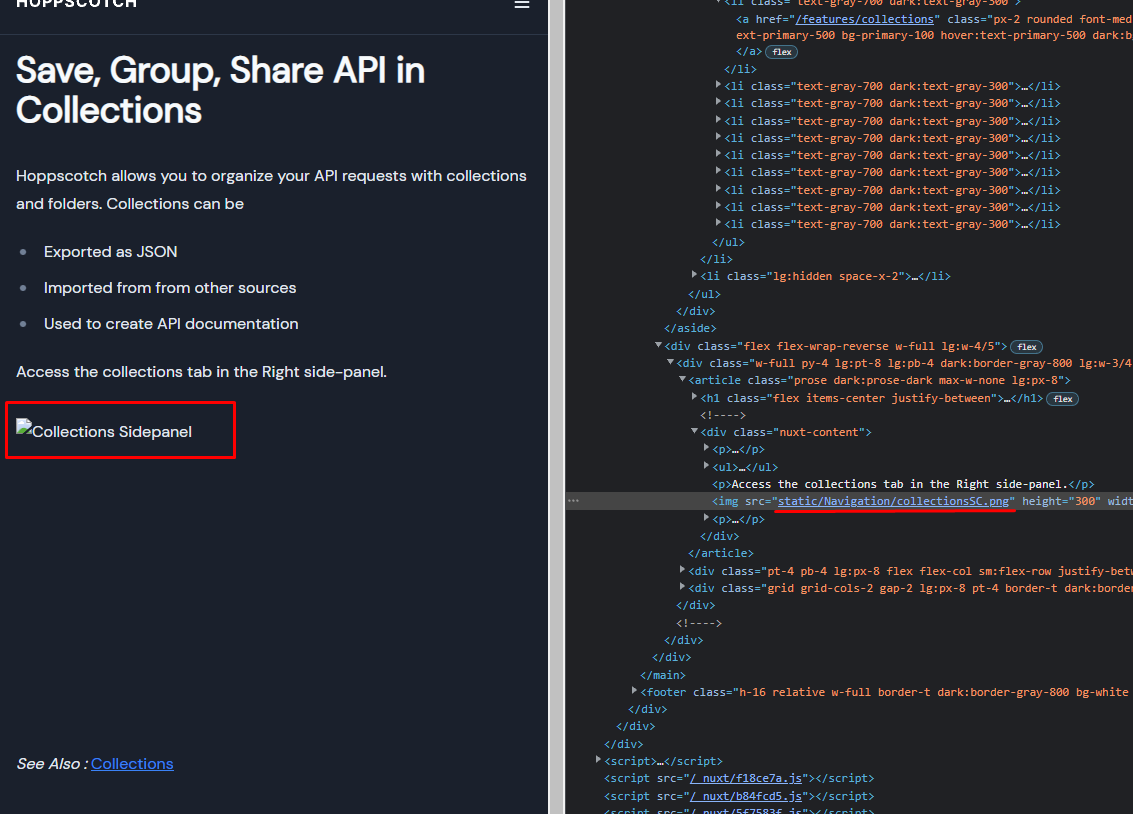Collapse the article element node
This screenshot has width=1133, height=814.
point(682,379)
